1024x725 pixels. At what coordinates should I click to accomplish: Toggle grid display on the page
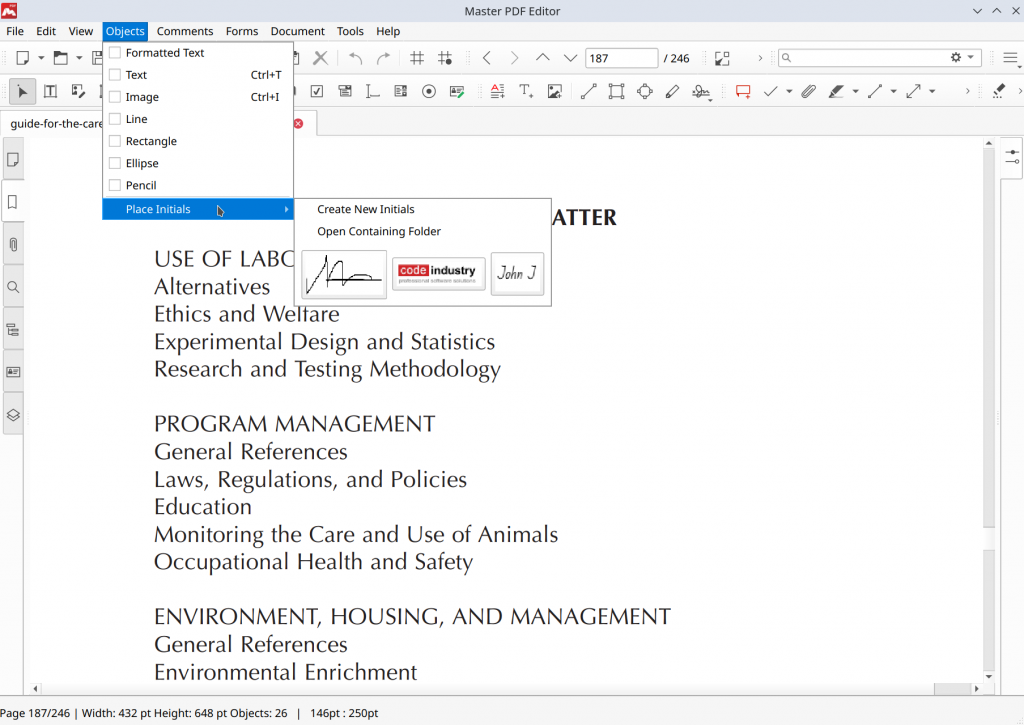417,58
